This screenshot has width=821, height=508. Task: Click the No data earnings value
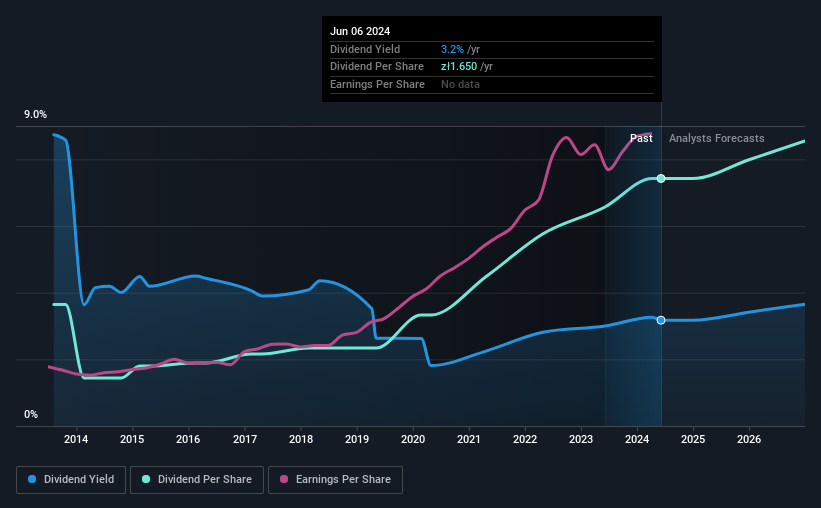460,84
